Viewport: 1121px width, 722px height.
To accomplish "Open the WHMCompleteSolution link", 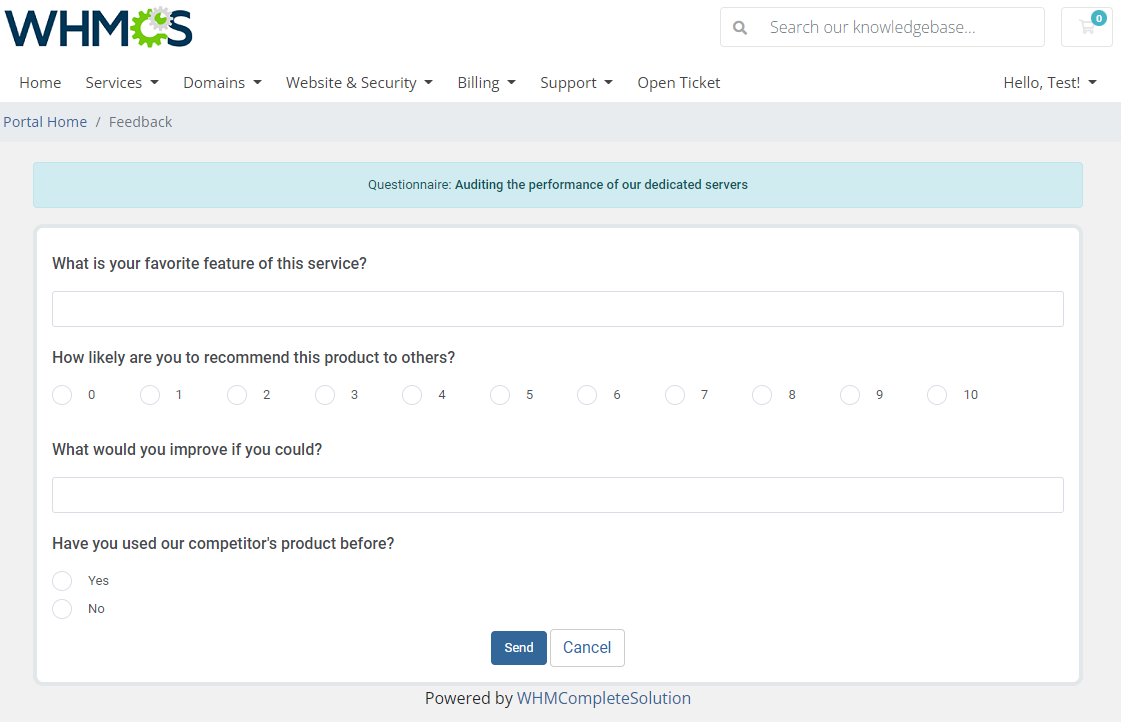I will [603, 698].
